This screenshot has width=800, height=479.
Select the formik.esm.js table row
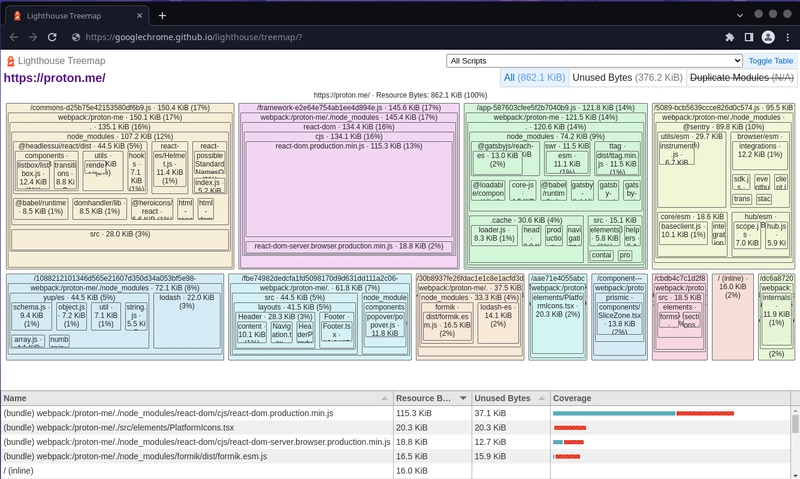tap(396, 456)
